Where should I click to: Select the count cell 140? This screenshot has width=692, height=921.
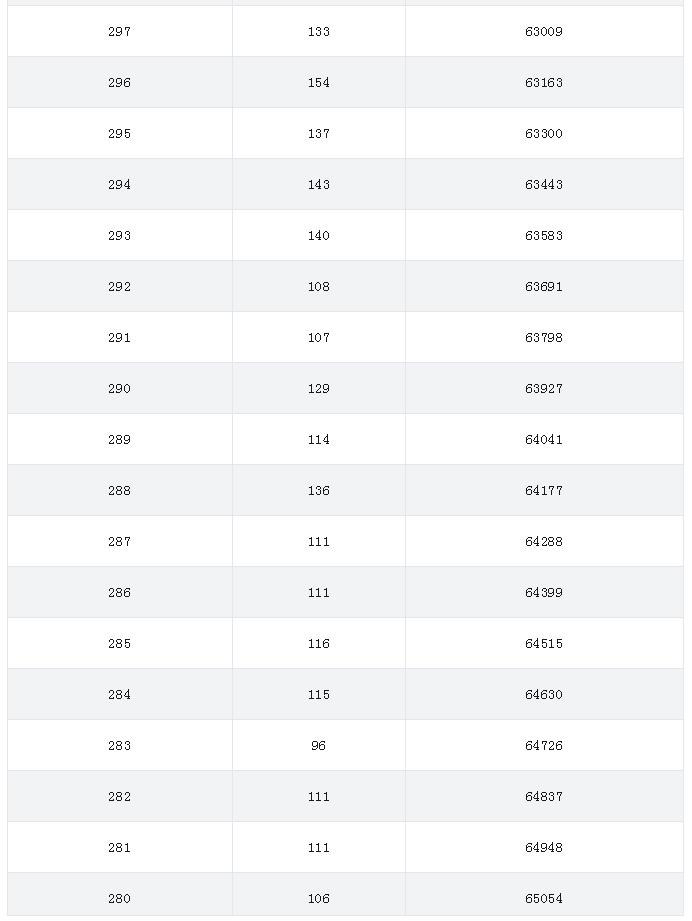coord(318,236)
